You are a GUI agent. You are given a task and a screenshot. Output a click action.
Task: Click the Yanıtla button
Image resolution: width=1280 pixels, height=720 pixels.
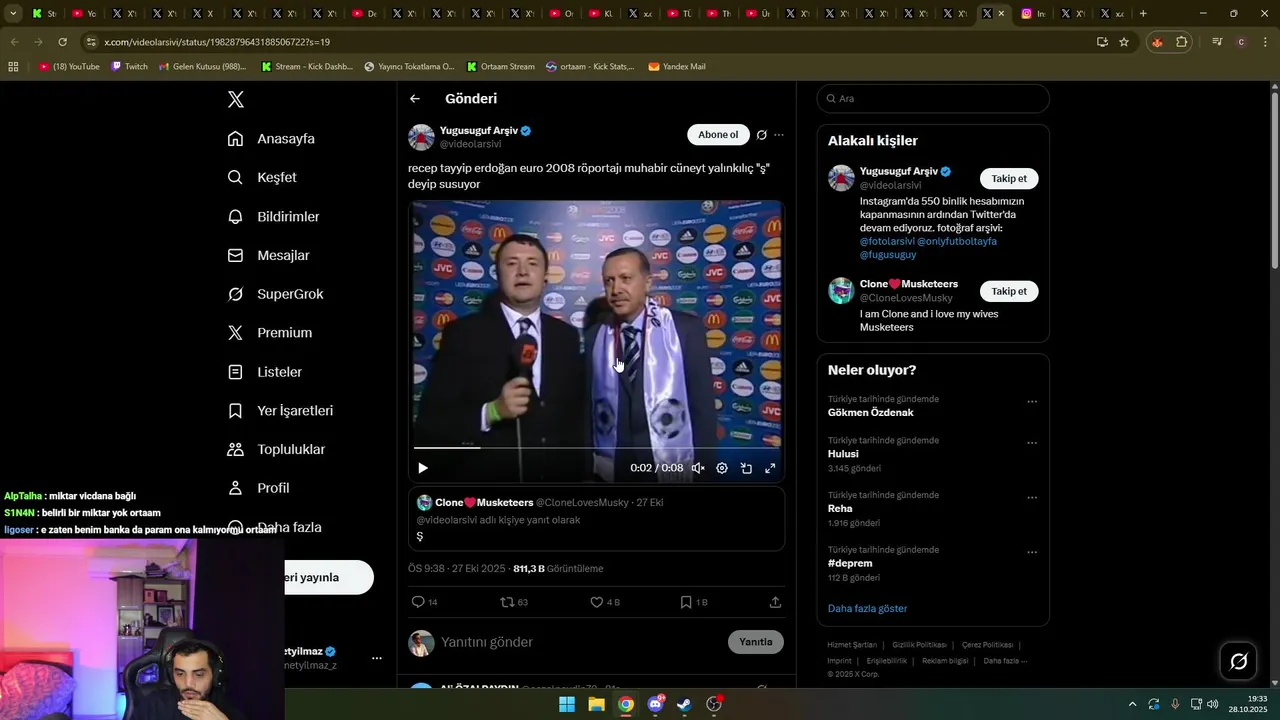coord(756,642)
